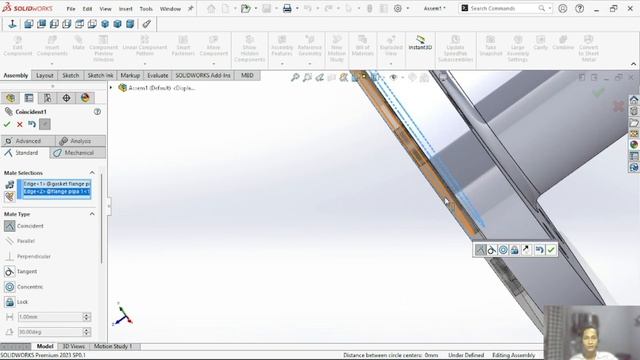Open the Print dropdown arrow
The image size is (640, 360).
[x=297, y=9]
